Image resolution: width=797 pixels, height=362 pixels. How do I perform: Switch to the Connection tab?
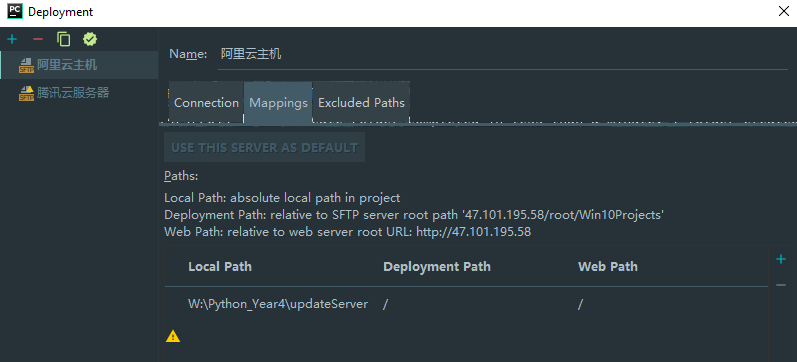click(206, 103)
